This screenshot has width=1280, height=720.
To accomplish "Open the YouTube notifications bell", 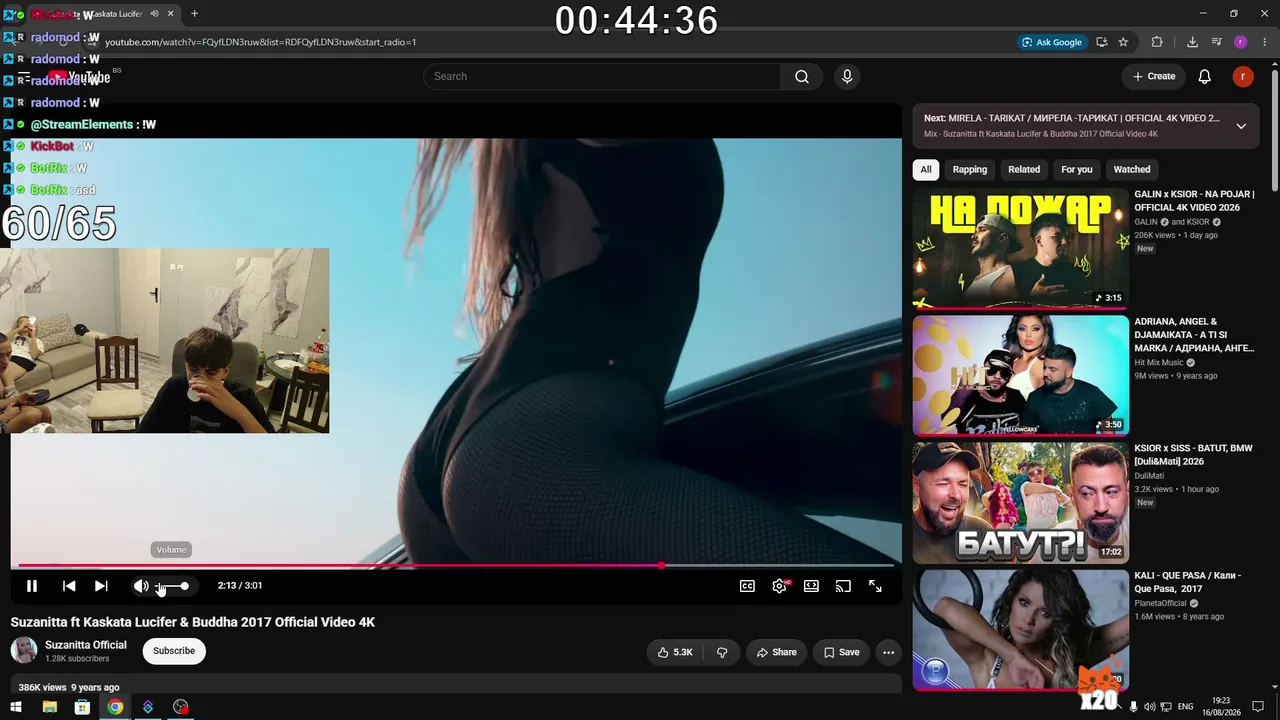I will 1205,76.
